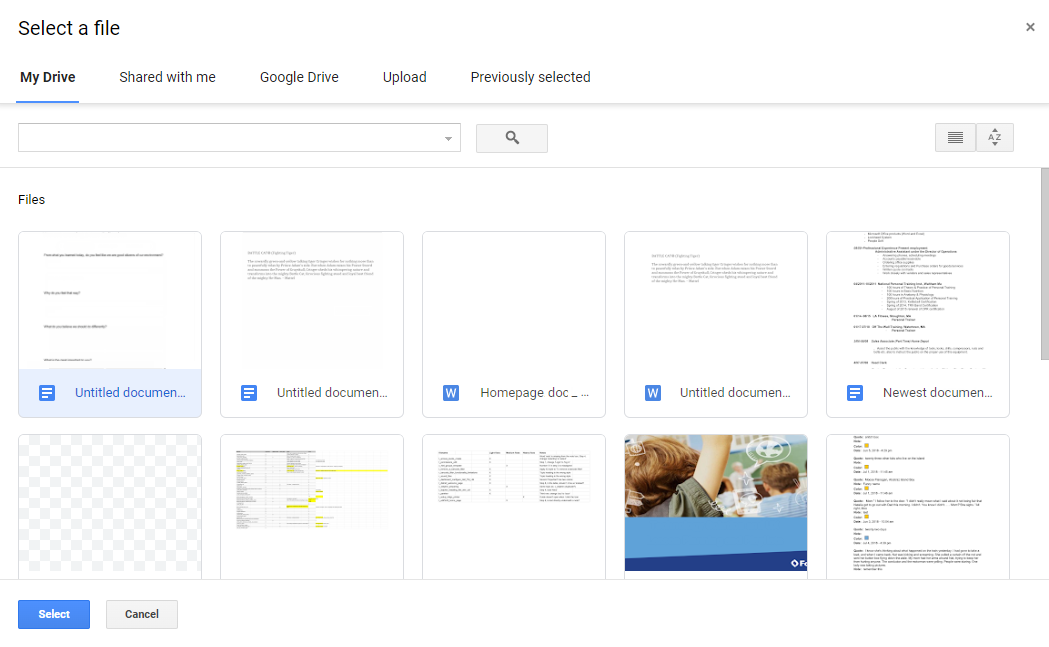Viewport: 1049px width, 647px height.
Task: Cancel the file selection
Action: pyautogui.click(x=141, y=614)
